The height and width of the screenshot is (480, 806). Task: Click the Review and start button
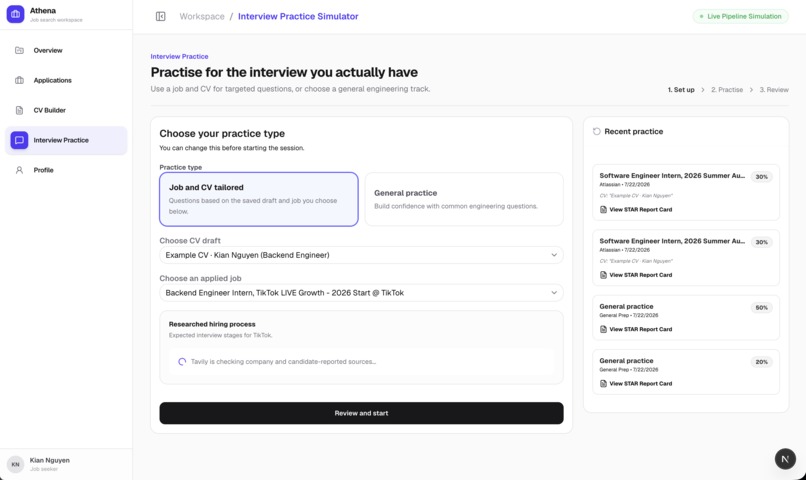click(361, 413)
